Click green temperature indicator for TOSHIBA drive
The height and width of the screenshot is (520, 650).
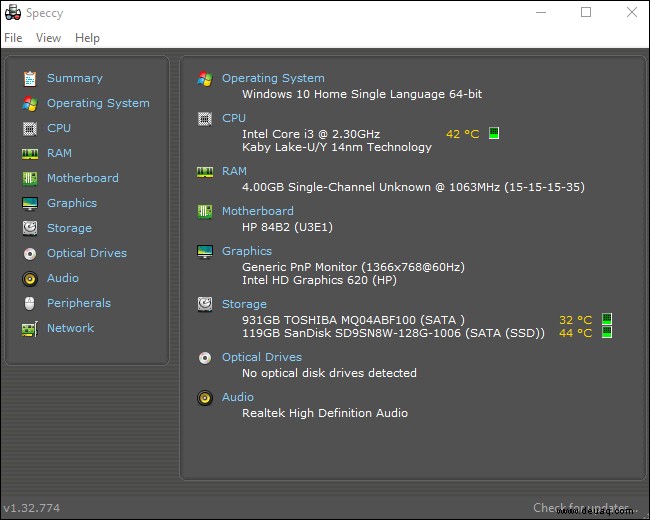[x=607, y=319]
